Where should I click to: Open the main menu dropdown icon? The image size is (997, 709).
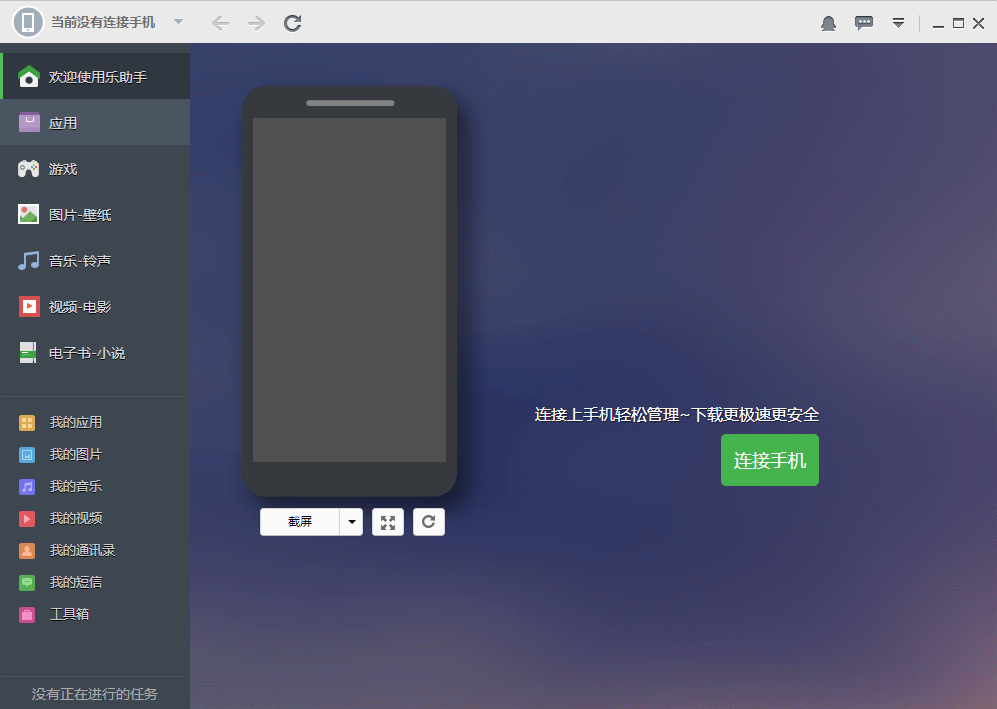(898, 24)
